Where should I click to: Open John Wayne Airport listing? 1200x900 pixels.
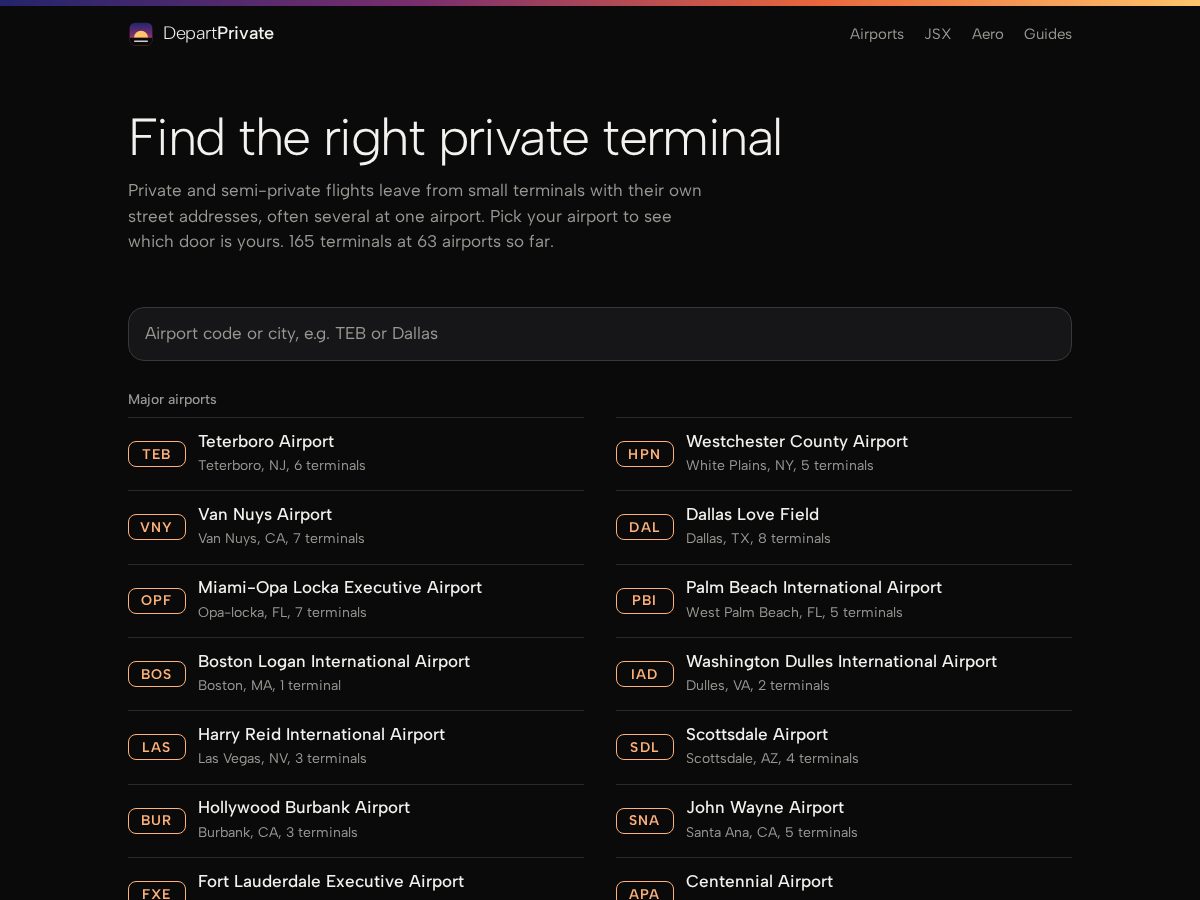[x=844, y=821]
